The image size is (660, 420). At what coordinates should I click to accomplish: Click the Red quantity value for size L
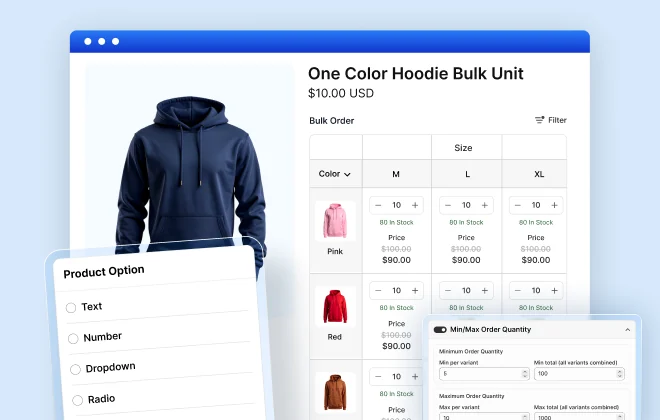(466, 291)
